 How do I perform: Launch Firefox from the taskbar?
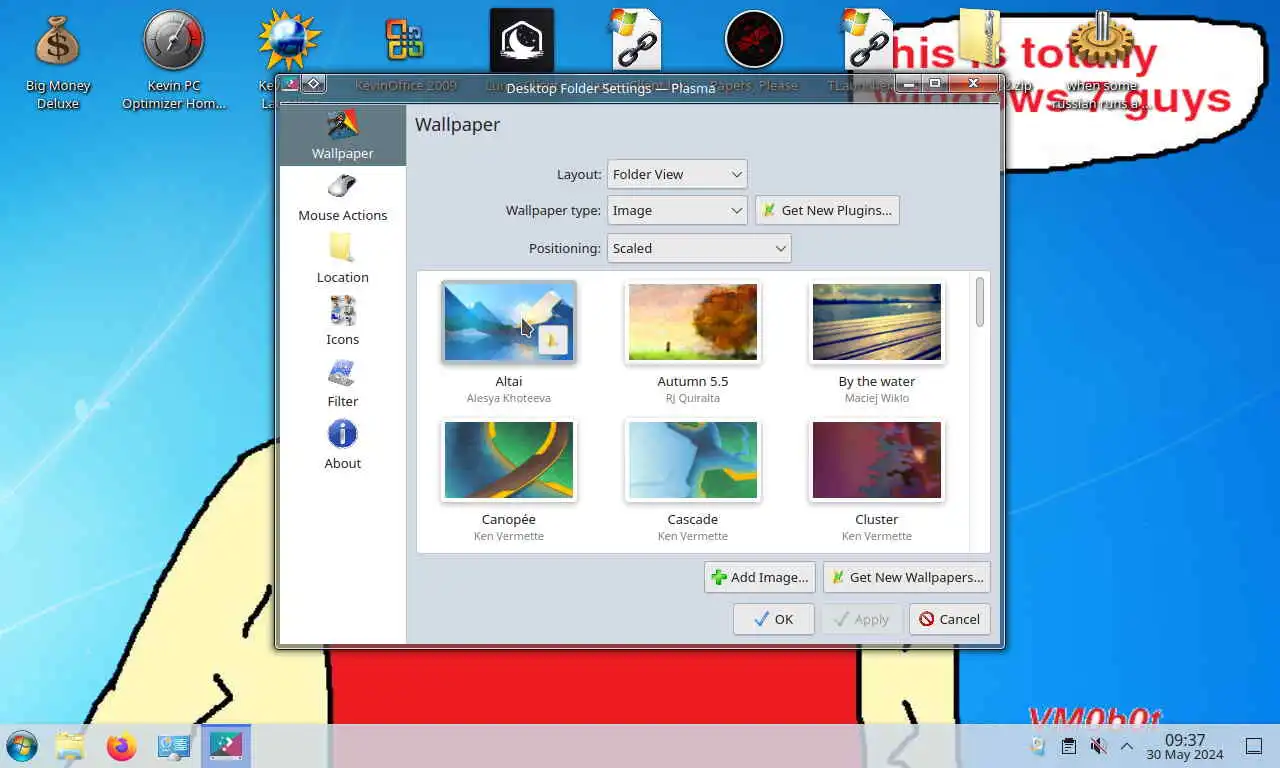[x=122, y=746]
